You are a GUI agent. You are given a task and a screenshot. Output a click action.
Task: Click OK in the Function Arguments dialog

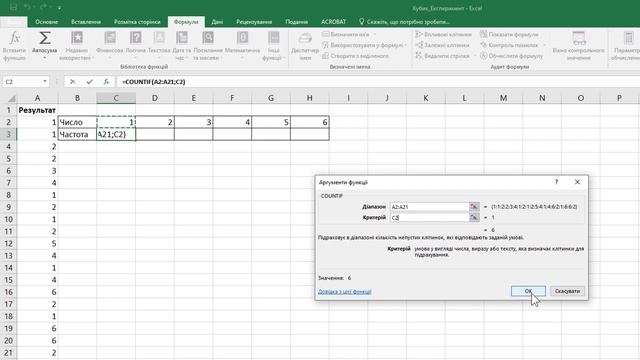(x=528, y=291)
